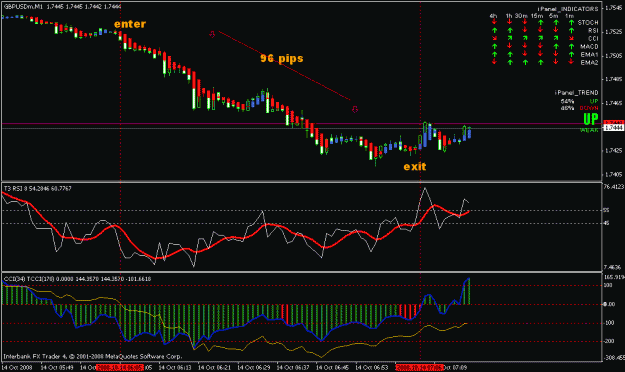Click the -308.455 CCI scale value
This screenshot has height=372, width=625.
[x=614, y=358]
